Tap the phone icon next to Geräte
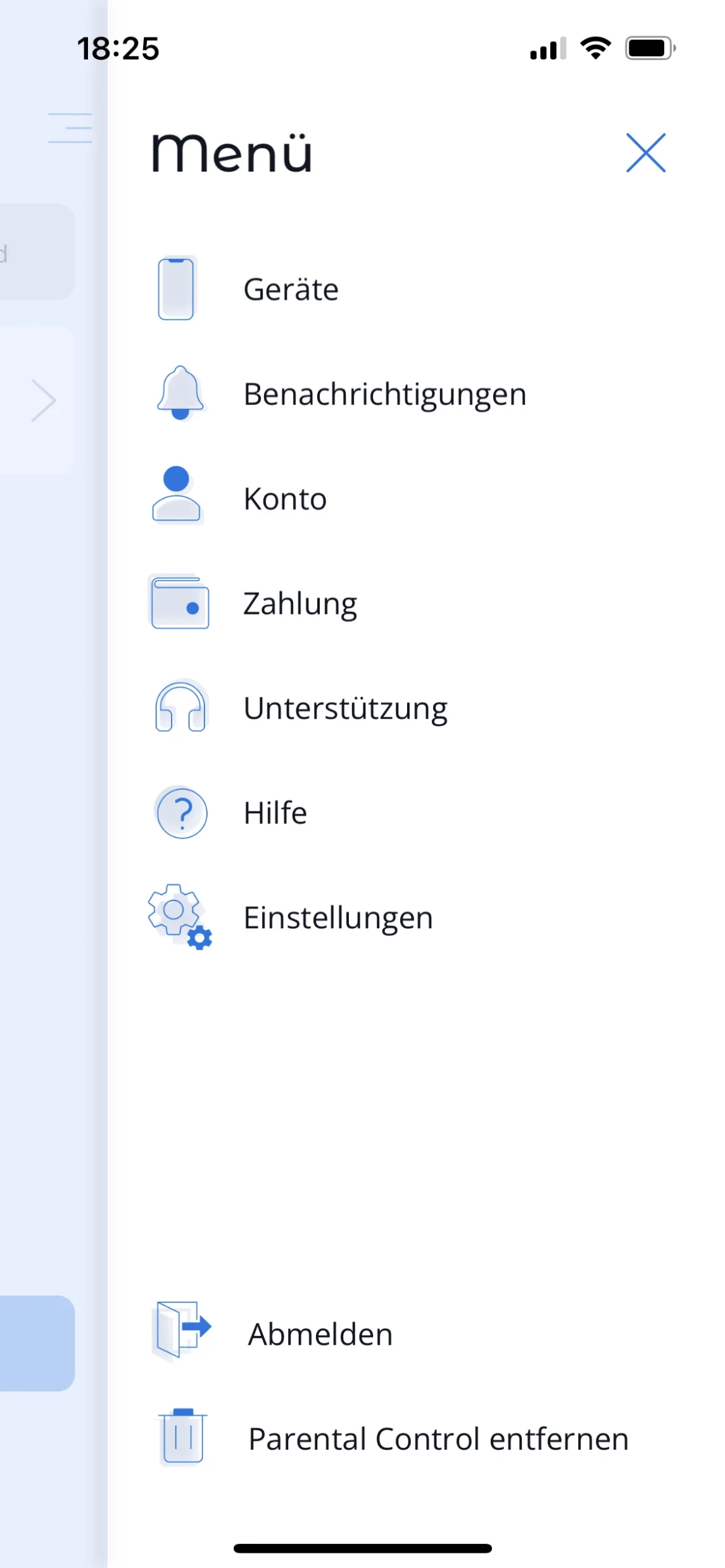Image resolution: width=725 pixels, height=1568 pixels. pyautogui.click(x=176, y=289)
